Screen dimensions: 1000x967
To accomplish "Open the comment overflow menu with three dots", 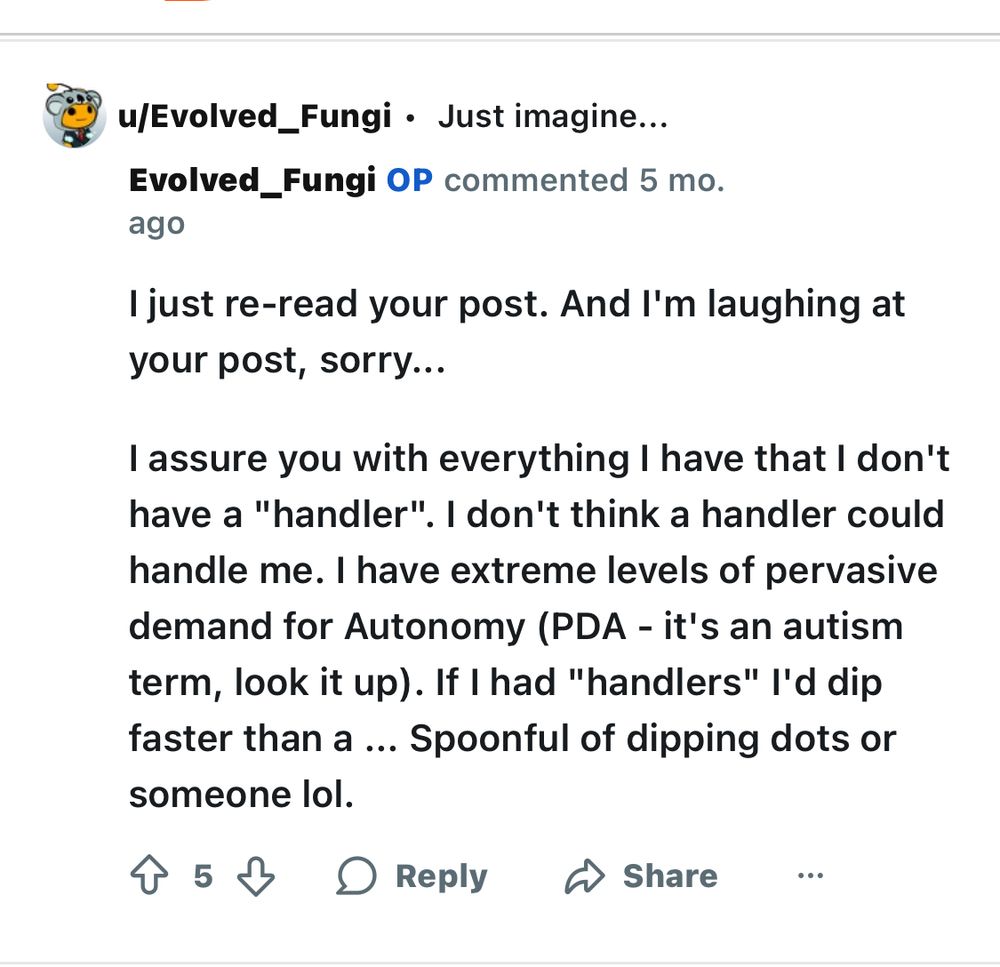I will [x=810, y=876].
